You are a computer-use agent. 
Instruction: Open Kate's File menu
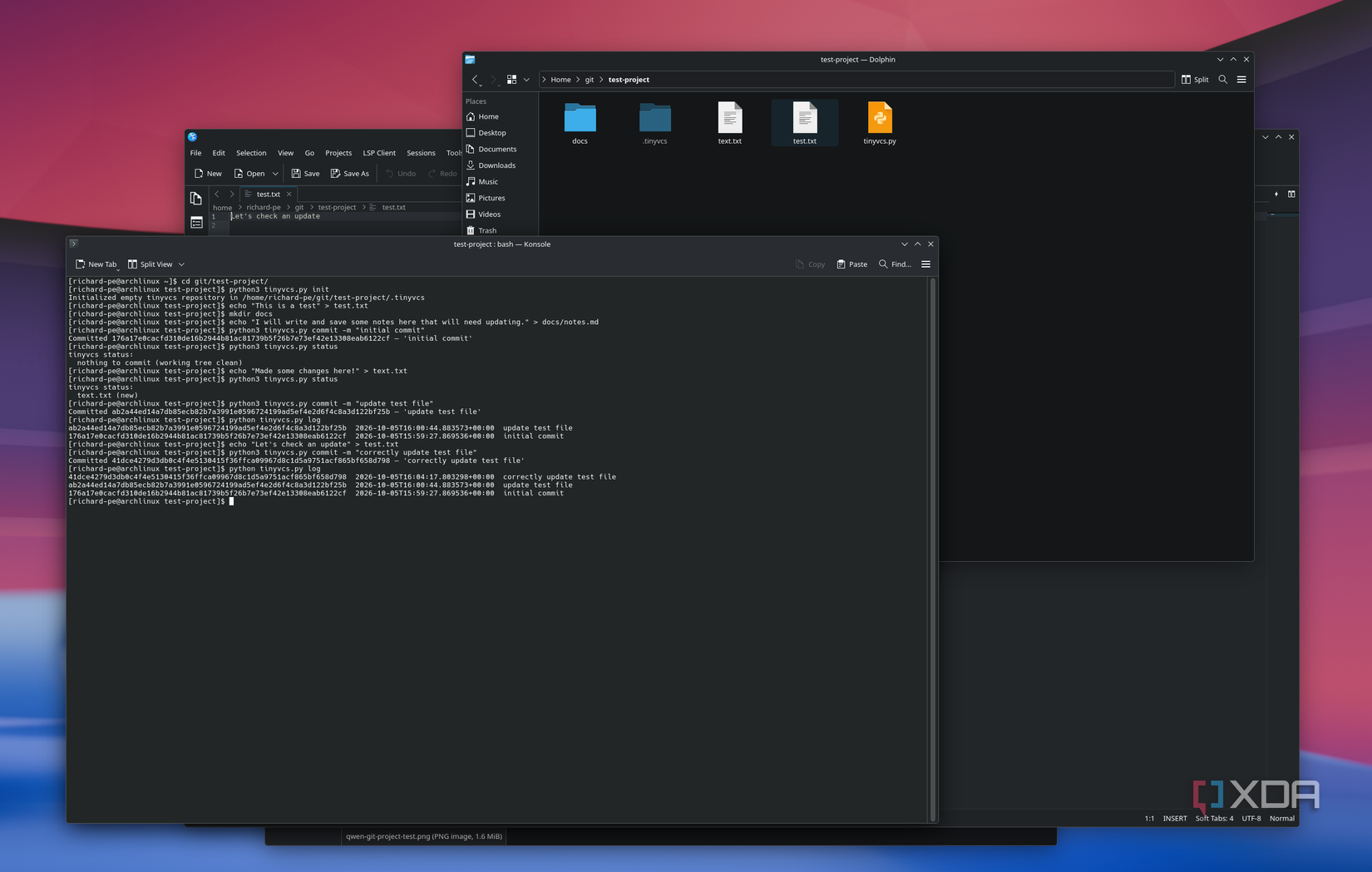[195, 153]
